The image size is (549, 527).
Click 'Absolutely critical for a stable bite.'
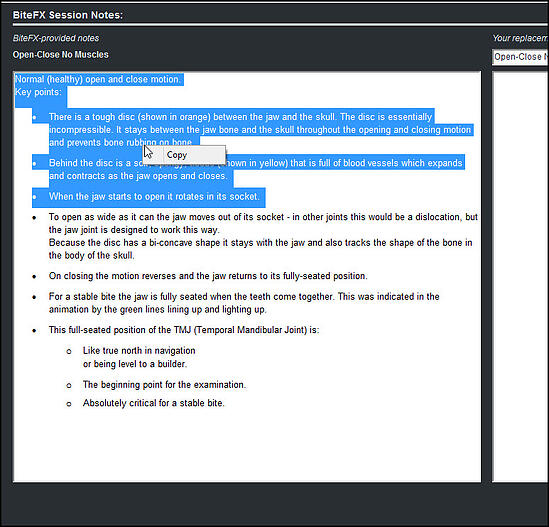tap(153, 403)
